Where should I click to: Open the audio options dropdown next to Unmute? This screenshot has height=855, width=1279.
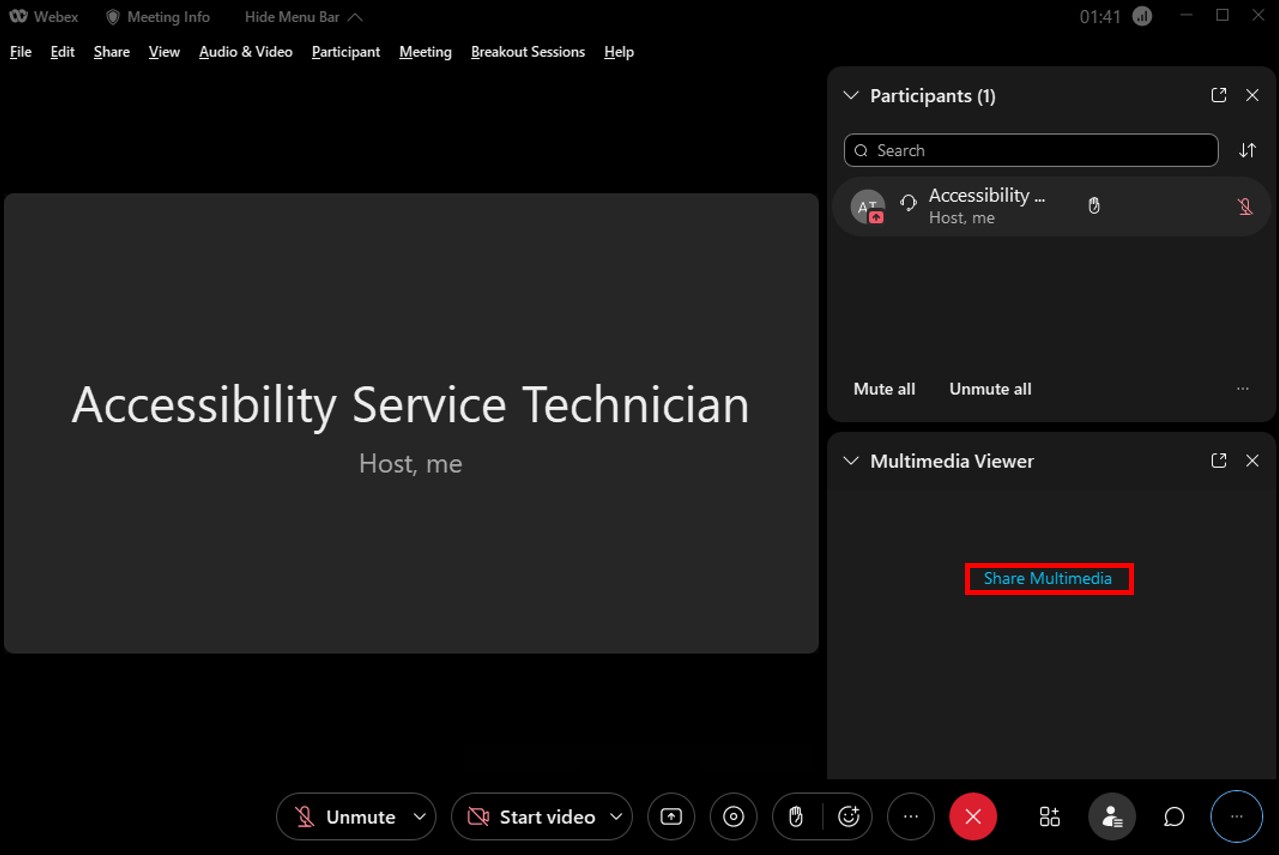tap(419, 816)
